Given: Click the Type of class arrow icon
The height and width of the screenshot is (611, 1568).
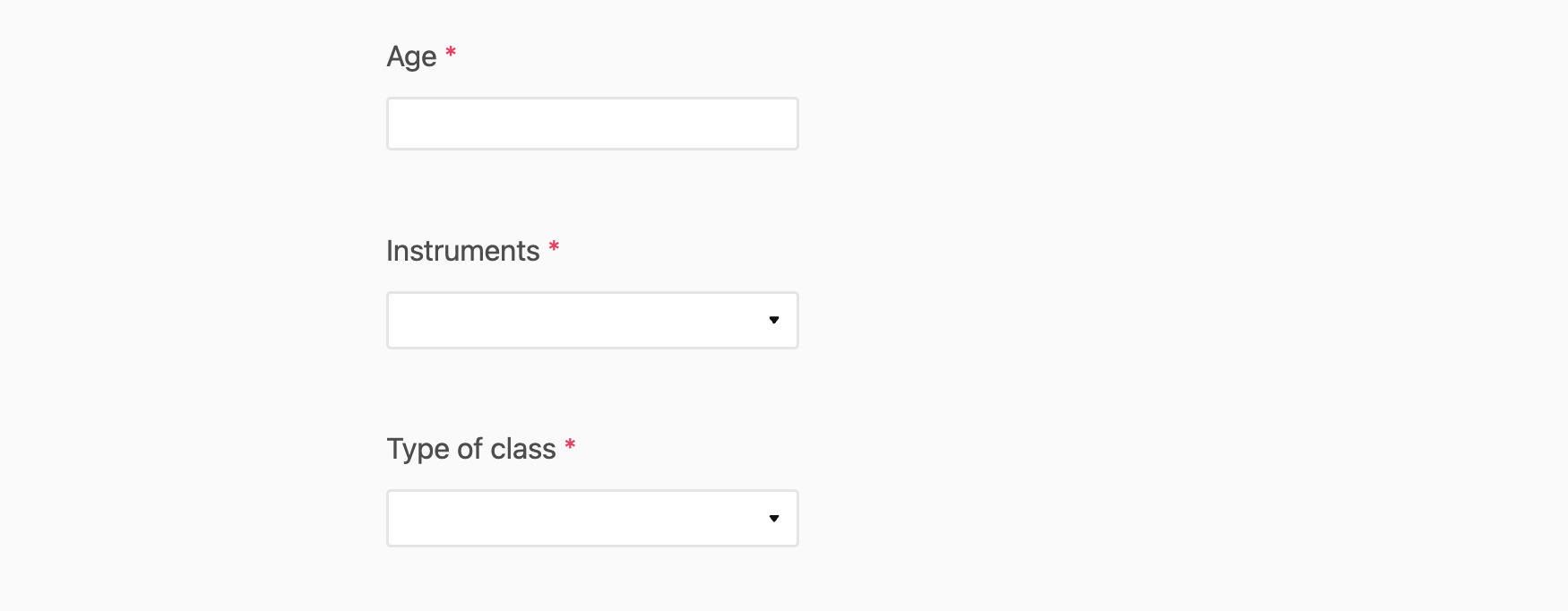Looking at the screenshot, I should pos(774,518).
